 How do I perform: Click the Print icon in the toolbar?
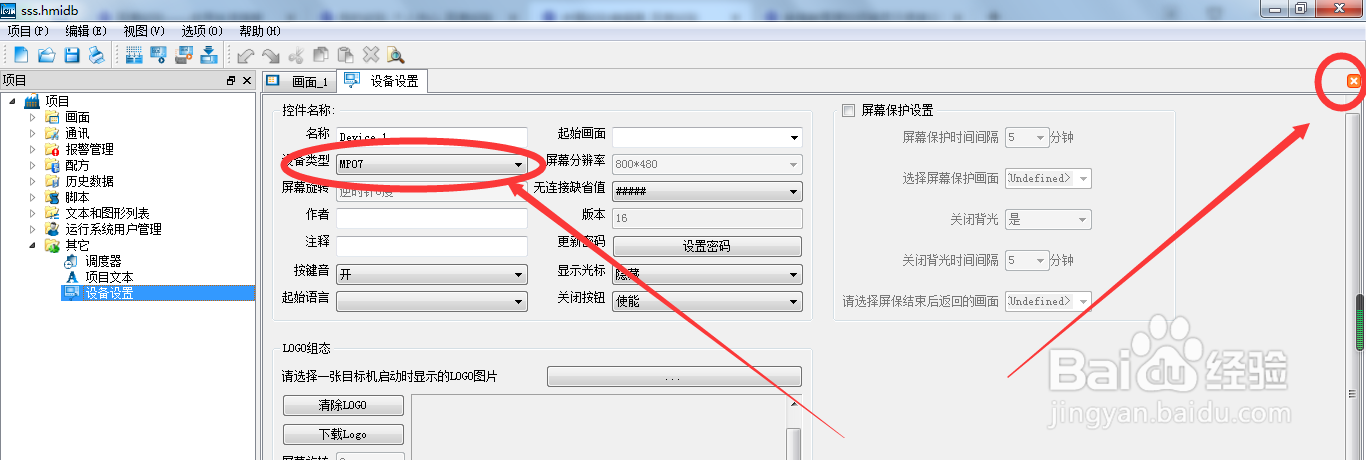tap(96, 55)
